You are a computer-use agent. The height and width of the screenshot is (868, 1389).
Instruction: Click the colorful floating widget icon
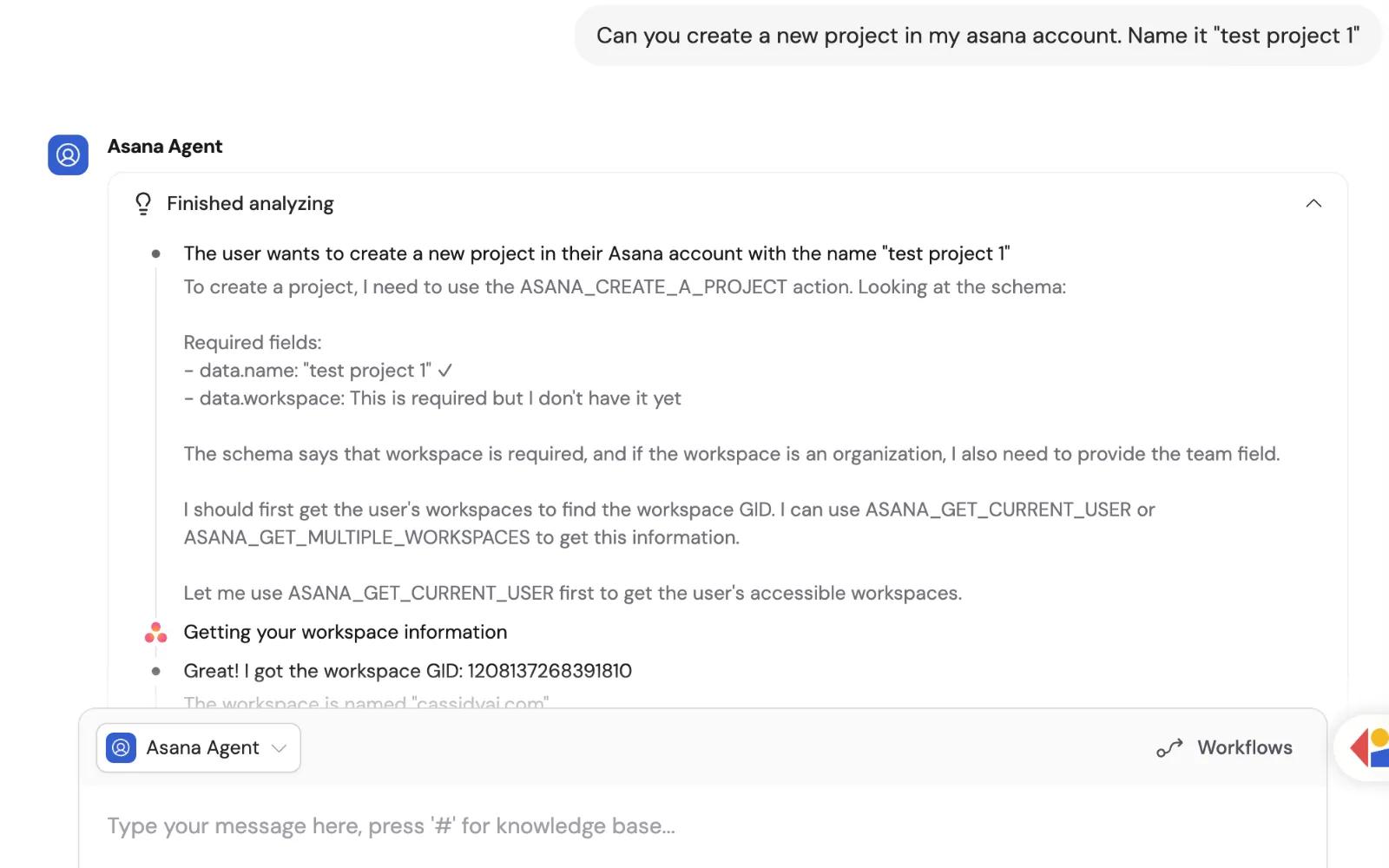coord(1370,747)
